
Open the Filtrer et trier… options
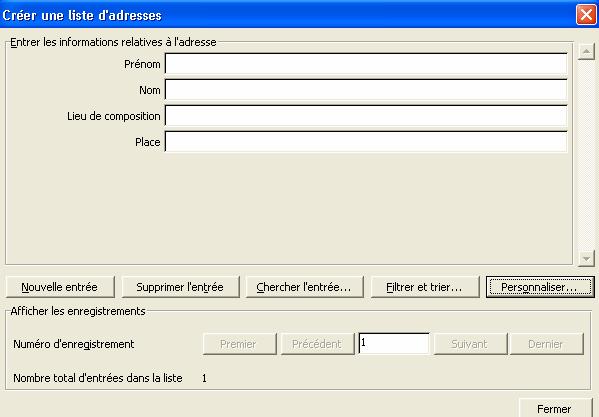[425, 287]
